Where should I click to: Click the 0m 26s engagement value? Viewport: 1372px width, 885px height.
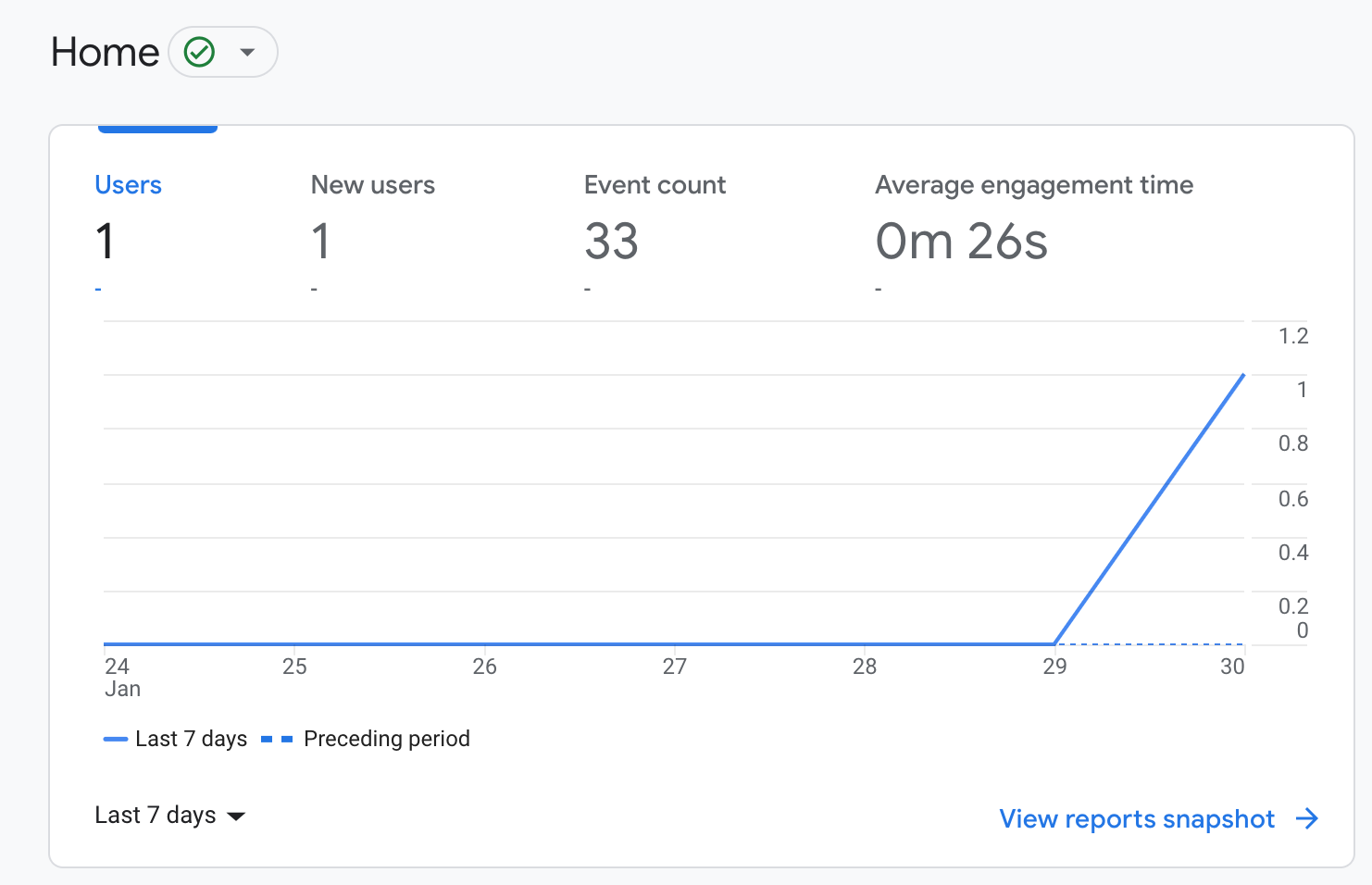click(961, 242)
